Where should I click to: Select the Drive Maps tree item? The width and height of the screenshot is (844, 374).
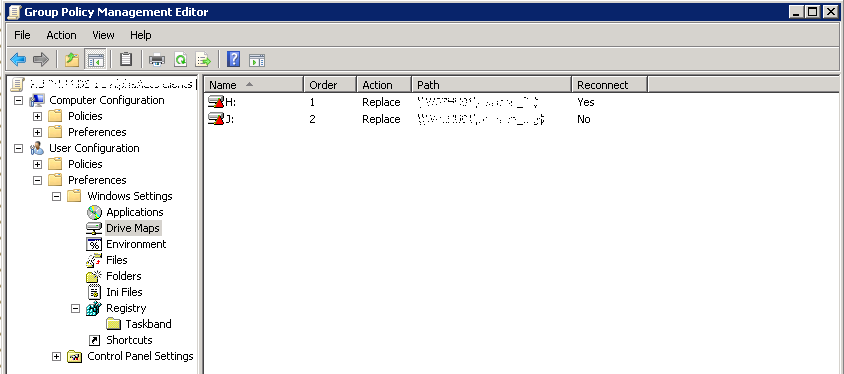(132, 228)
